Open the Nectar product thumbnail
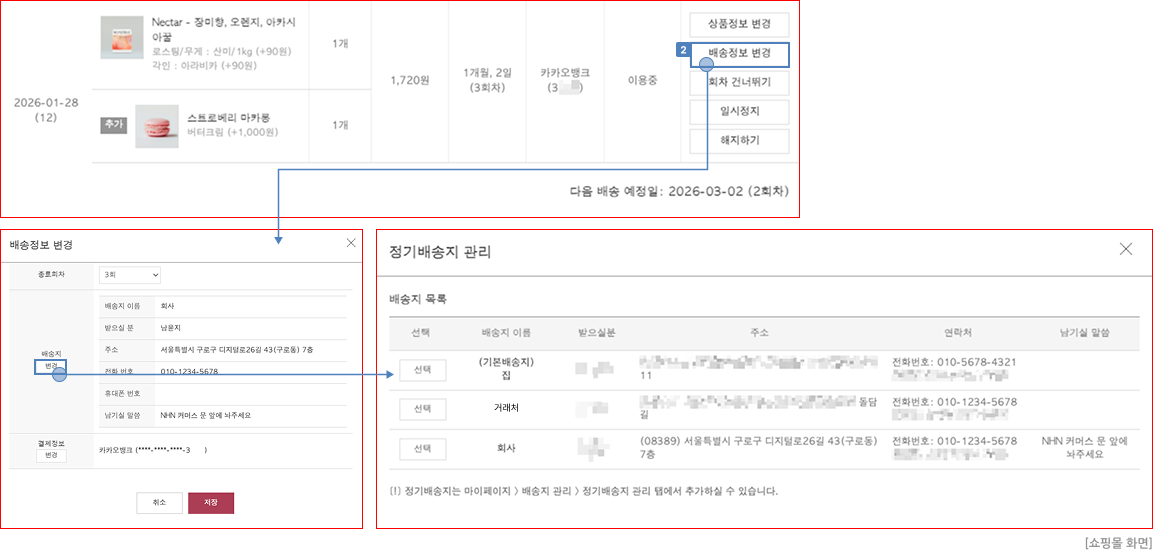The width and height of the screenshot is (1153, 558). (x=122, y=37)
